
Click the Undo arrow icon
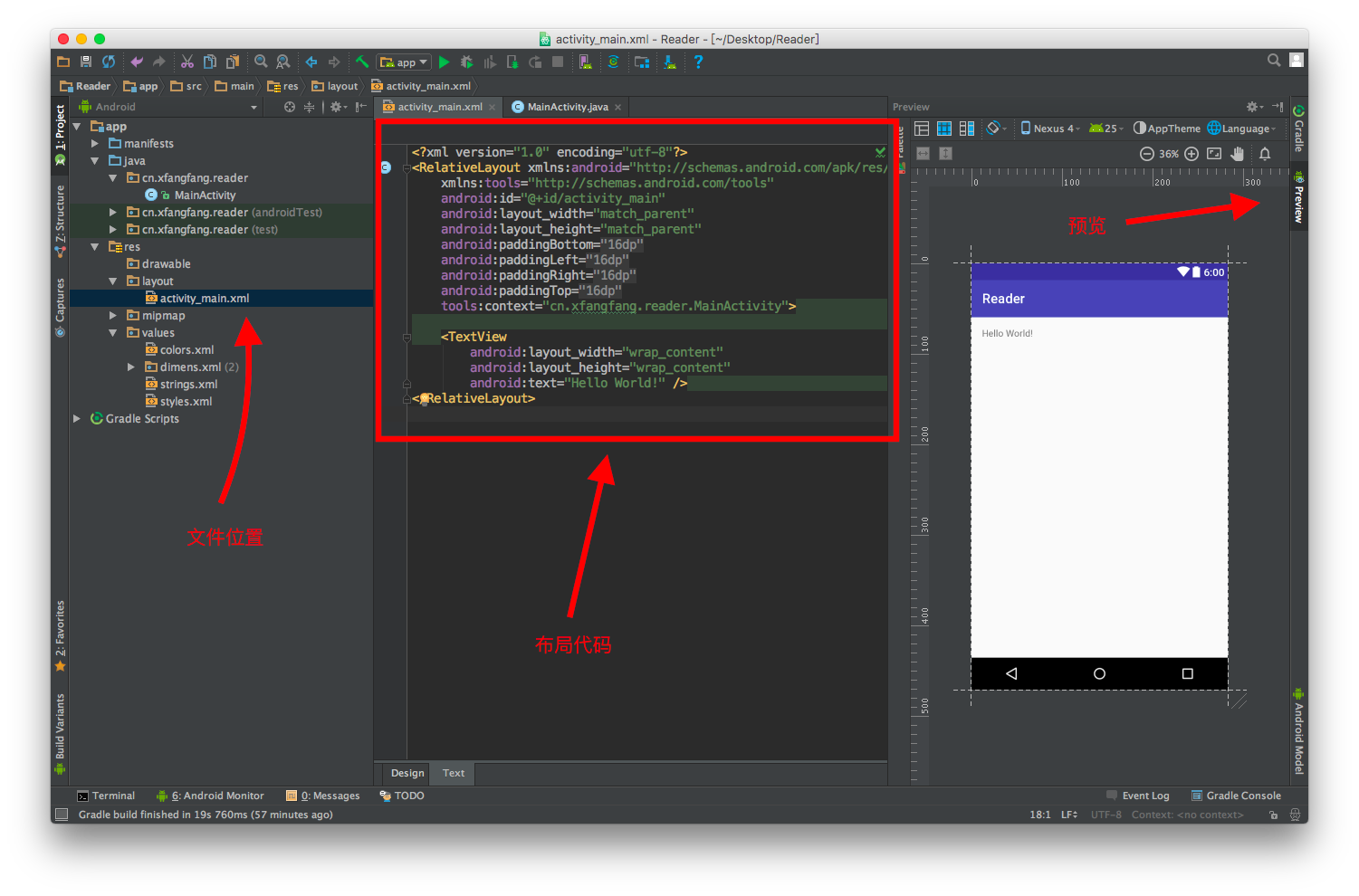point(137,62)
